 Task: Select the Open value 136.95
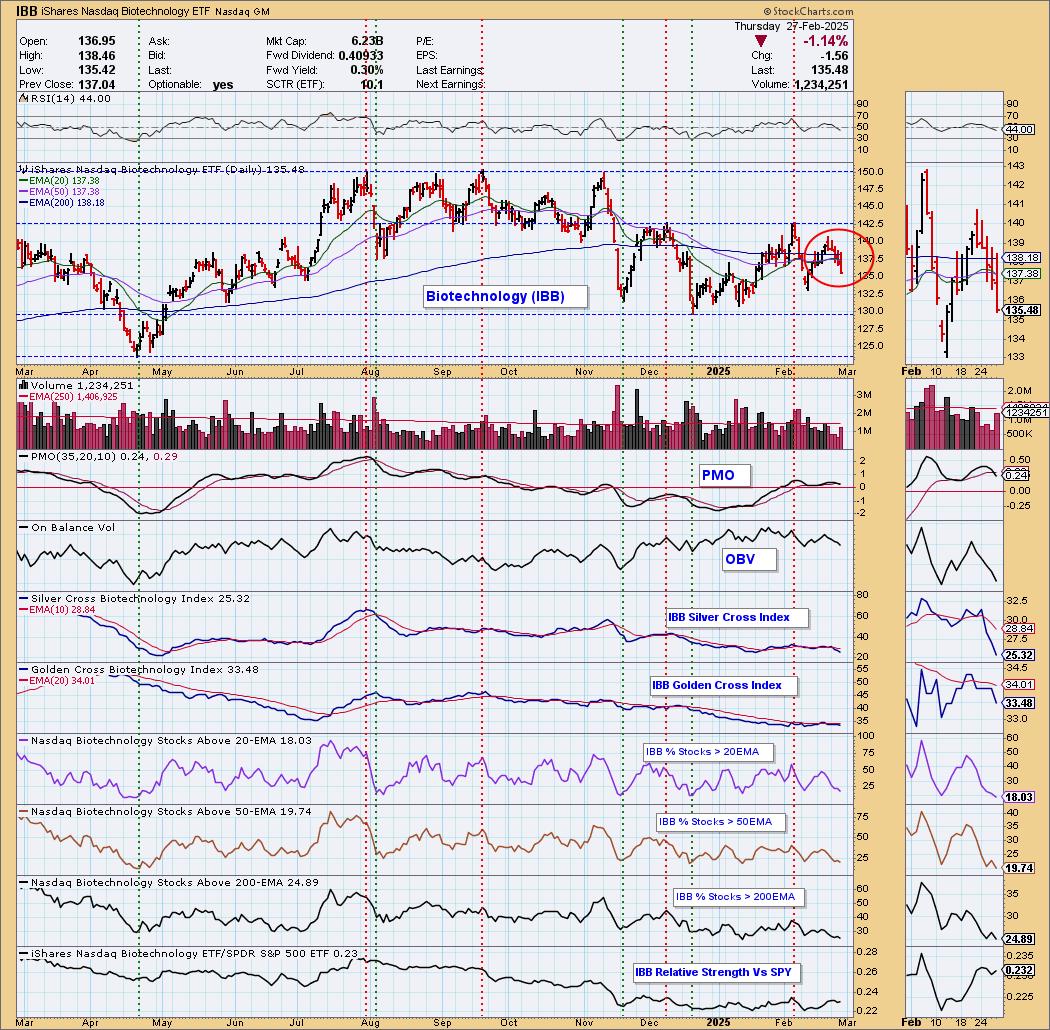coord(96,41)
